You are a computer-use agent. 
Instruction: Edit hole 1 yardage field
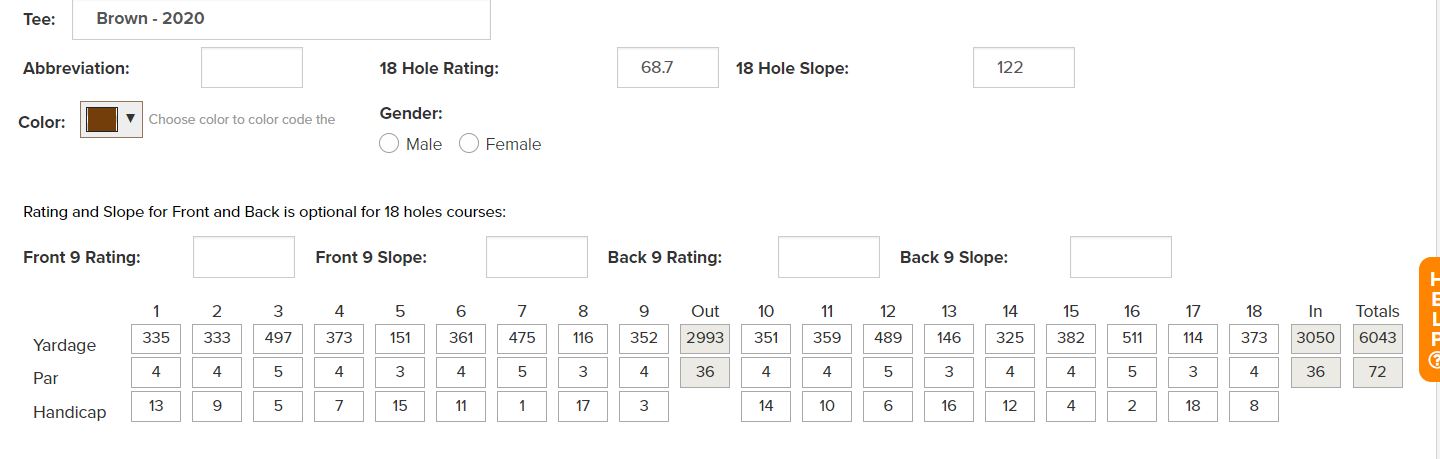(x=156, y=338)
